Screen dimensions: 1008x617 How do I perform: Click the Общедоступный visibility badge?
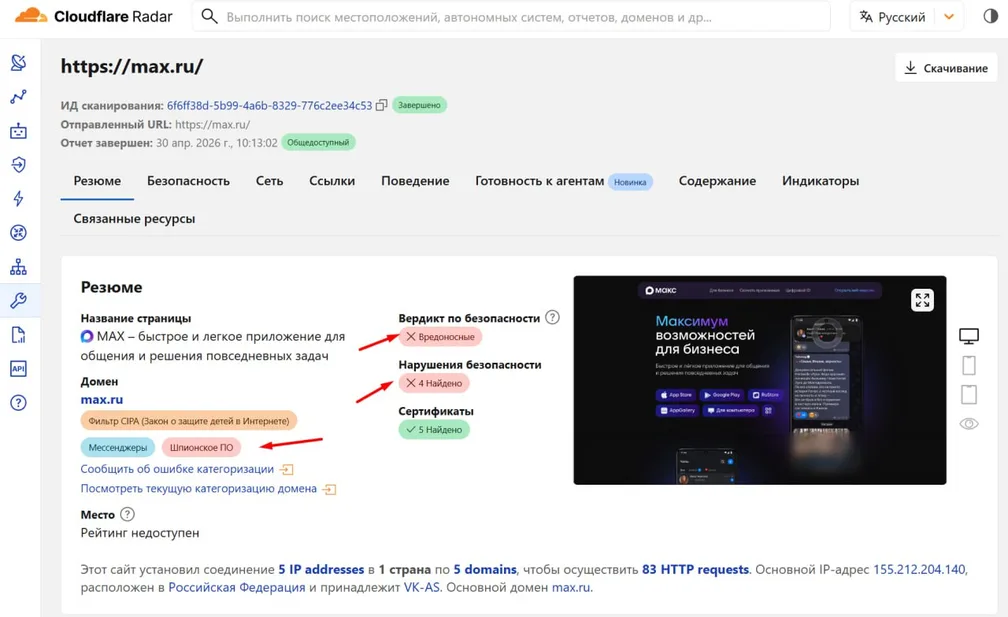coord(318,143)
